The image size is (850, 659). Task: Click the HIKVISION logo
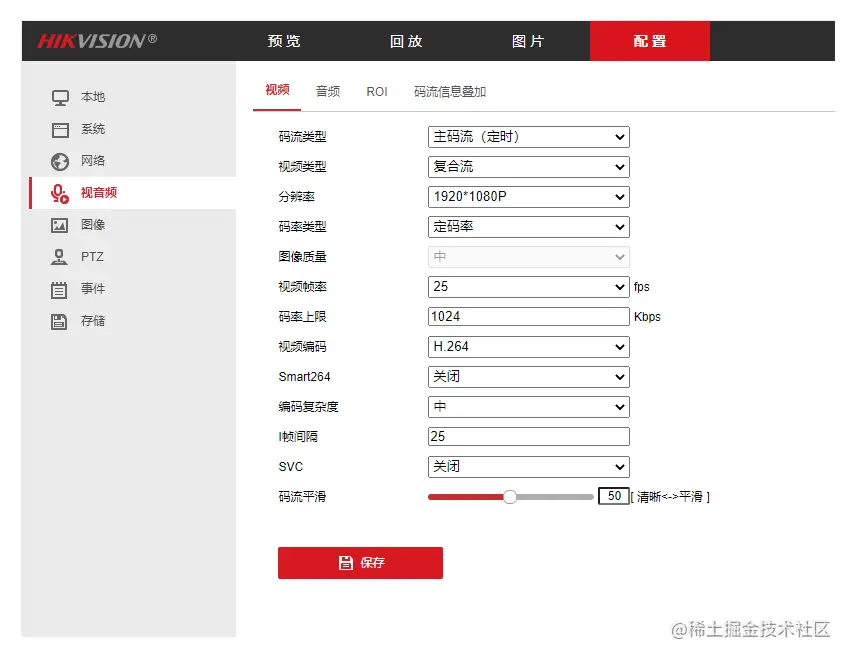[x=97, y=41]
